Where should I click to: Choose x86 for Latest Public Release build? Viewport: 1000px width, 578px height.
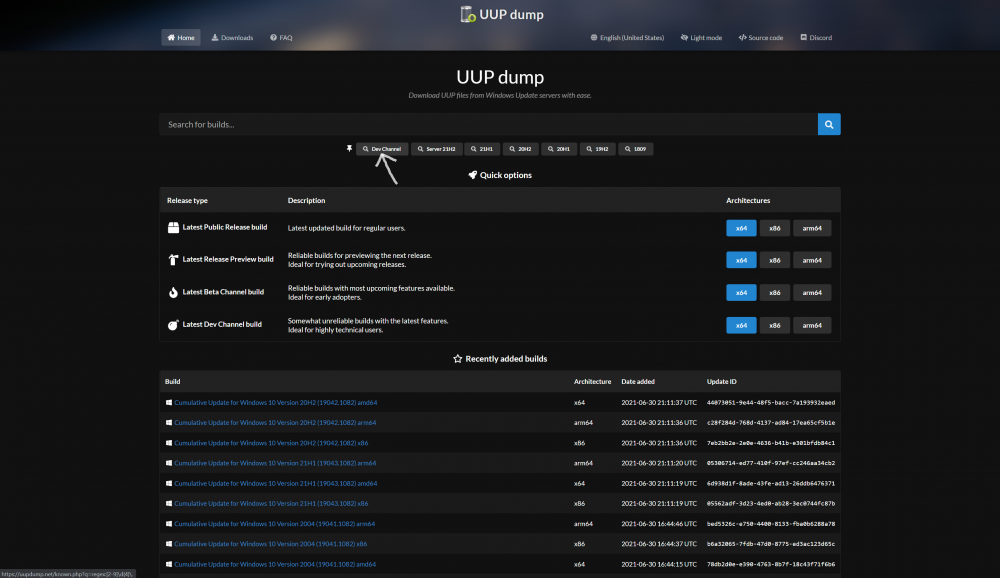[x=775, y=228]
